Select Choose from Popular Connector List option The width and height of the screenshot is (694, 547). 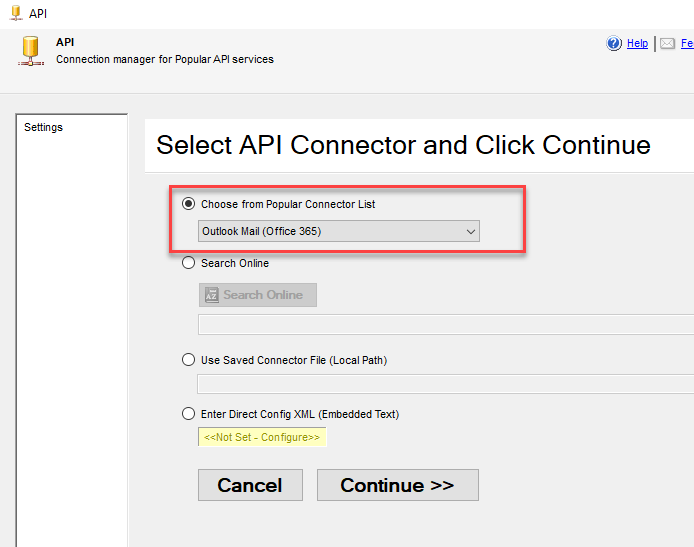[x=189, y=204]
